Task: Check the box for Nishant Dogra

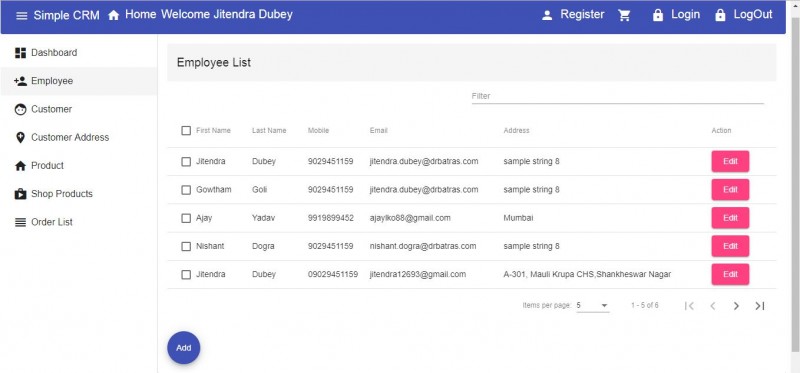Action: (x=186, y=246)
